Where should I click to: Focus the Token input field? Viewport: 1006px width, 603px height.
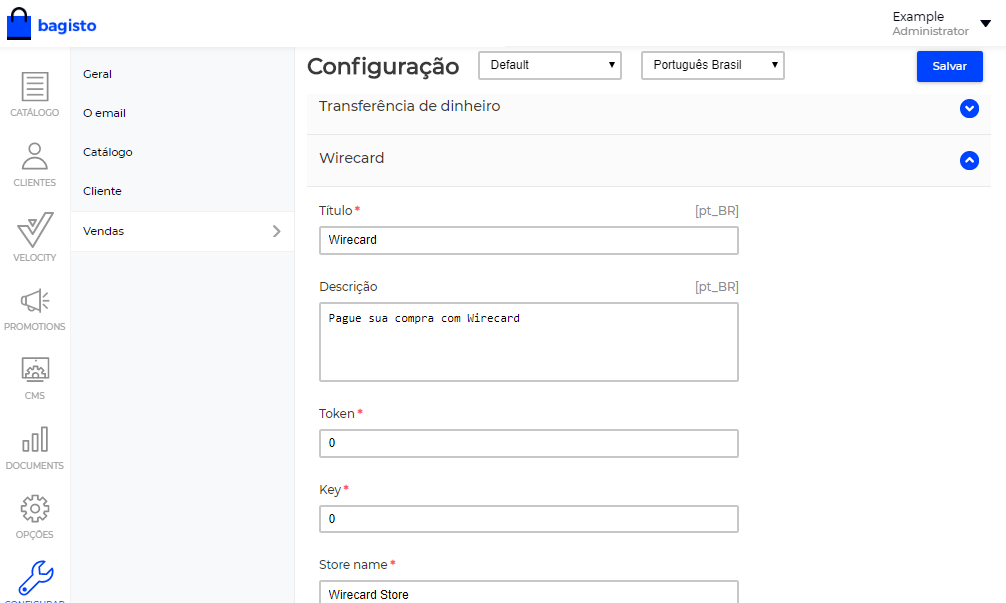[529, 443]
